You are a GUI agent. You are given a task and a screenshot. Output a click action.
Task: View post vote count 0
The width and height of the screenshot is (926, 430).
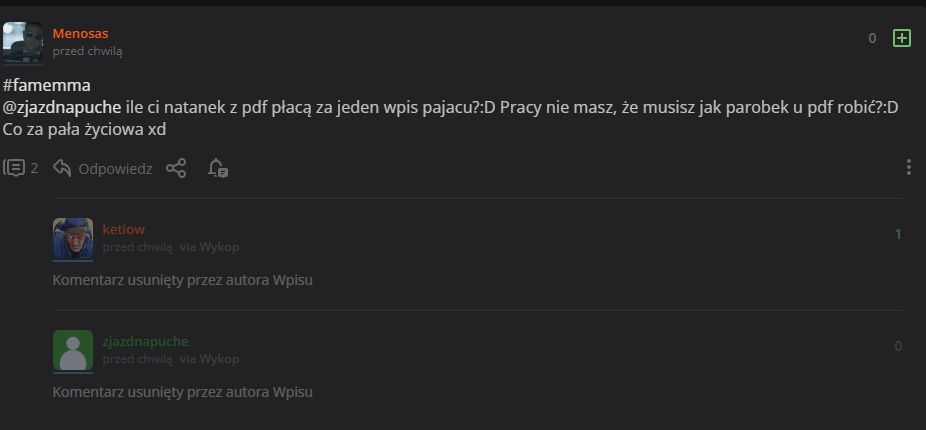[x=872, y=38]
